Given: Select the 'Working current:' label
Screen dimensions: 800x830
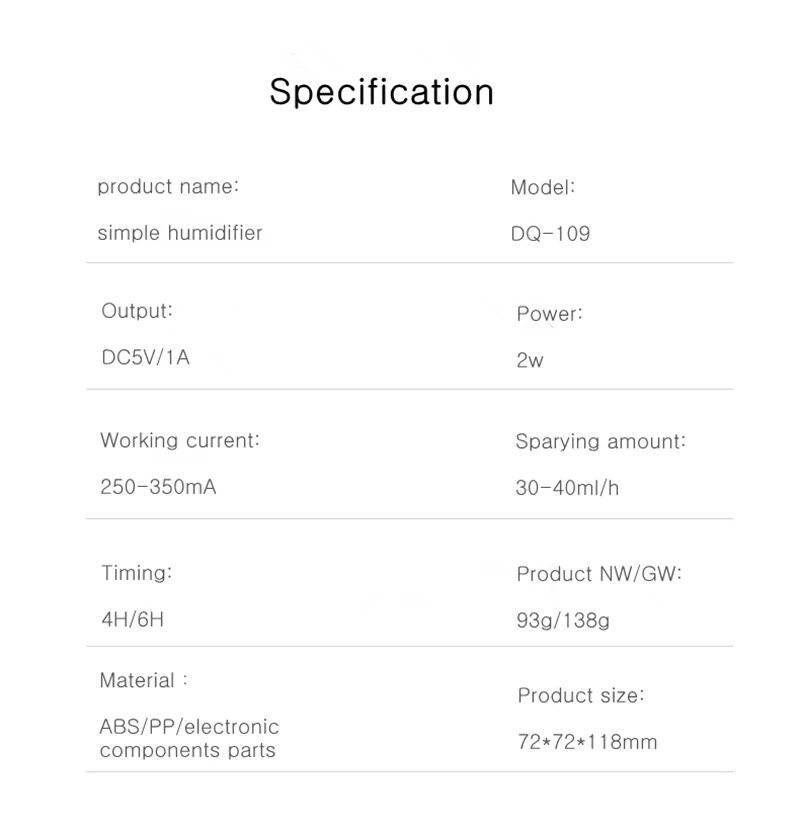Looking at the screenshot, I should (179, 440).
